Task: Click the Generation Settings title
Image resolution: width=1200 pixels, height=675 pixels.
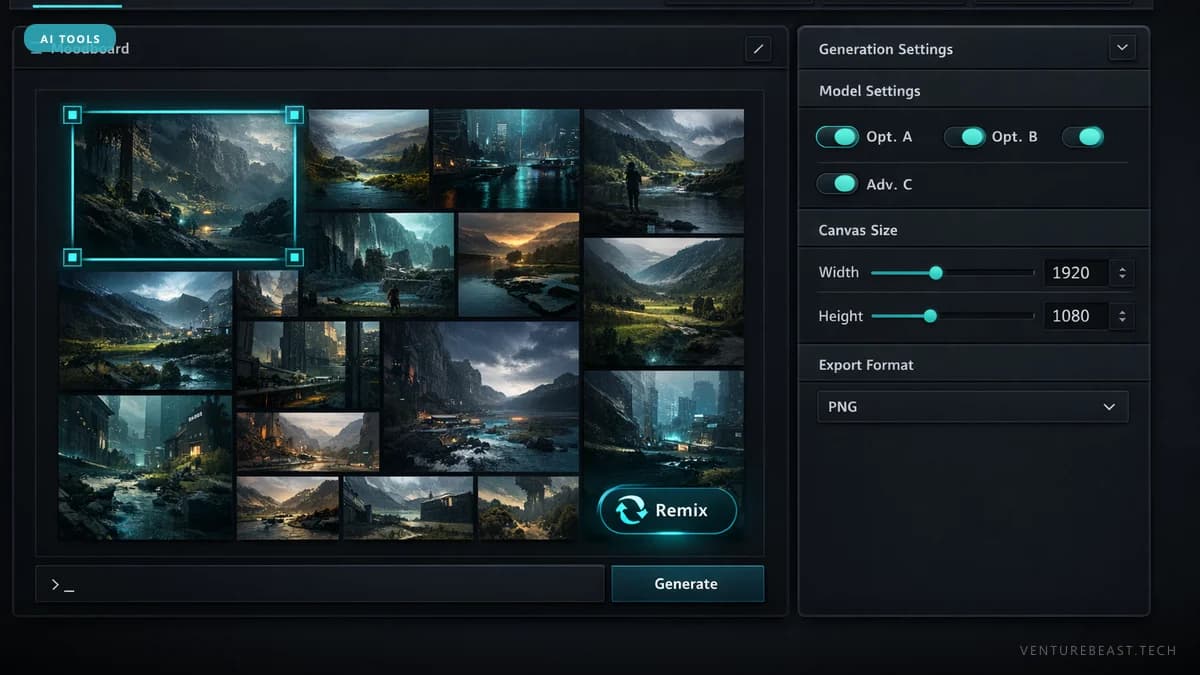Action: pos(886,48)
